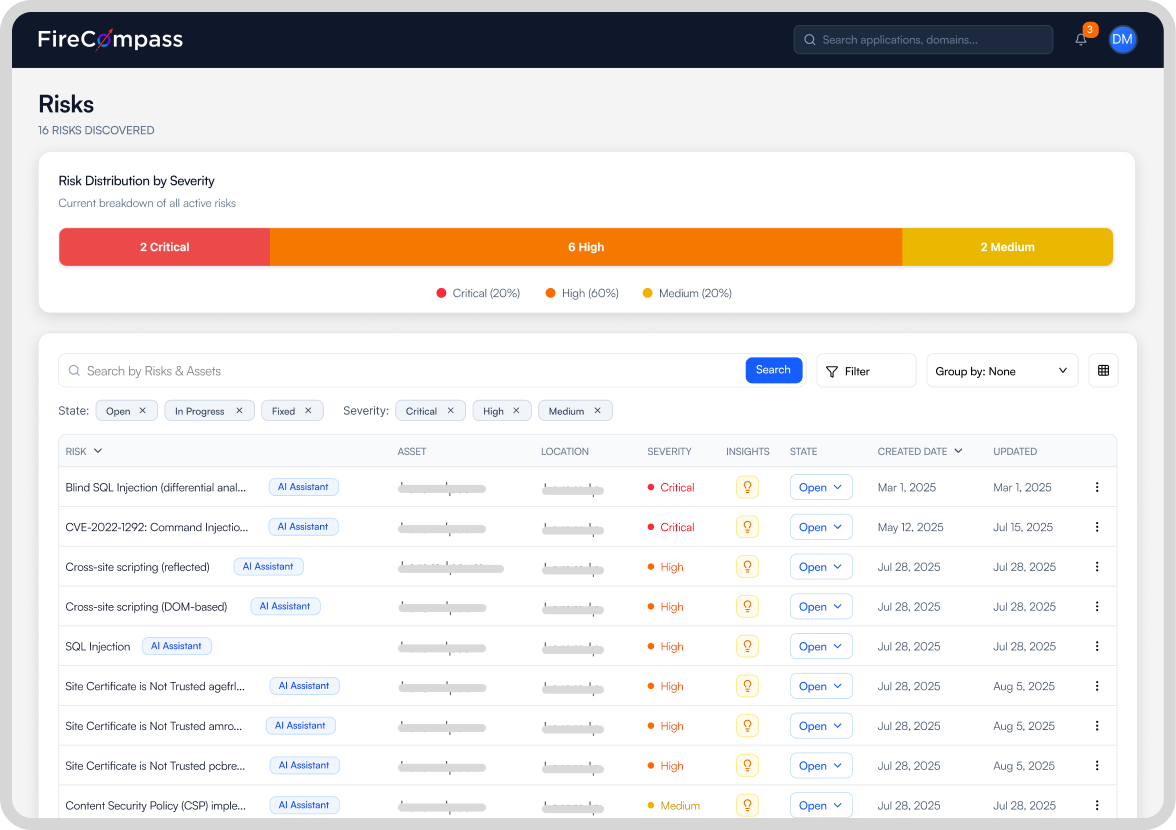Open the table grid view icon
The image size is (1176, 830).
tap(1103, 371)
